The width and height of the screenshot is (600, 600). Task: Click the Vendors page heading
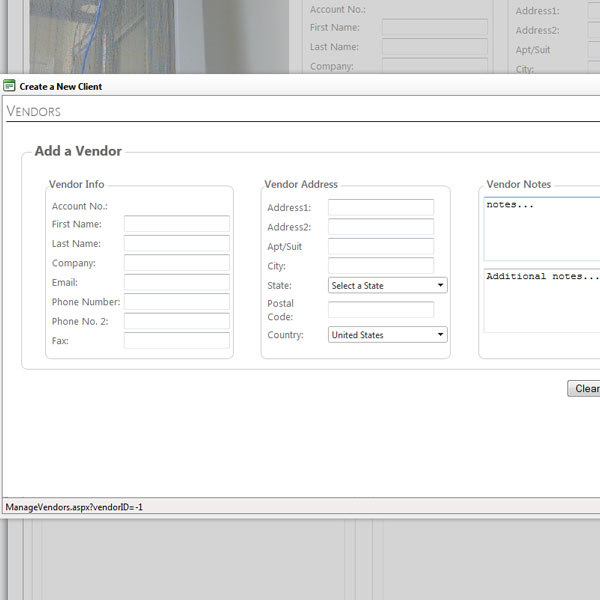(x=34, y=111)
